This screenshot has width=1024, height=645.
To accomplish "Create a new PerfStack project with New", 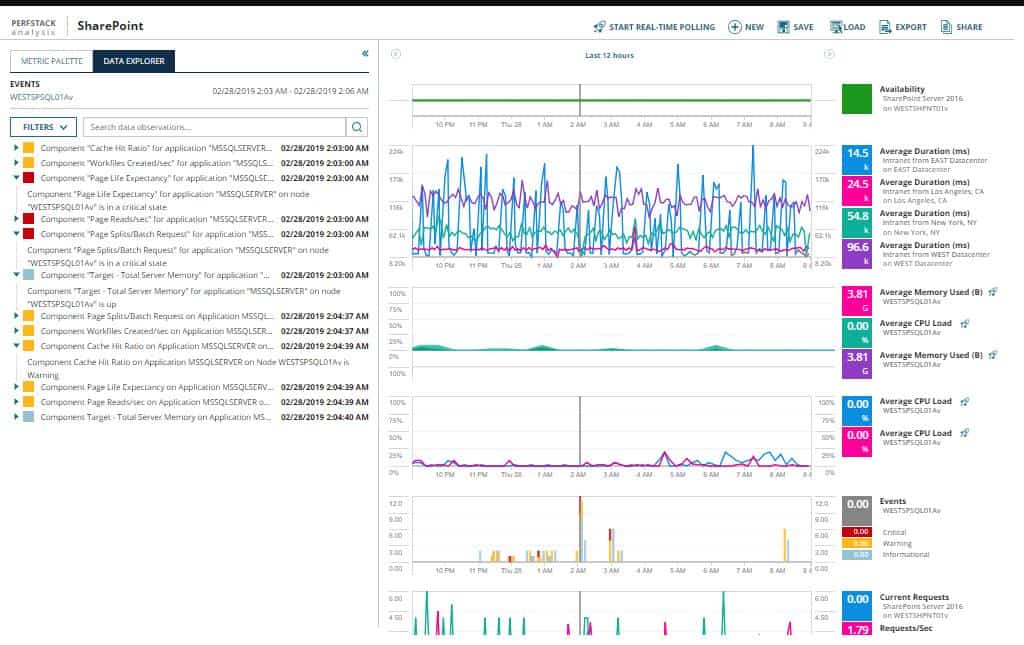I will [x=746, y=27].
